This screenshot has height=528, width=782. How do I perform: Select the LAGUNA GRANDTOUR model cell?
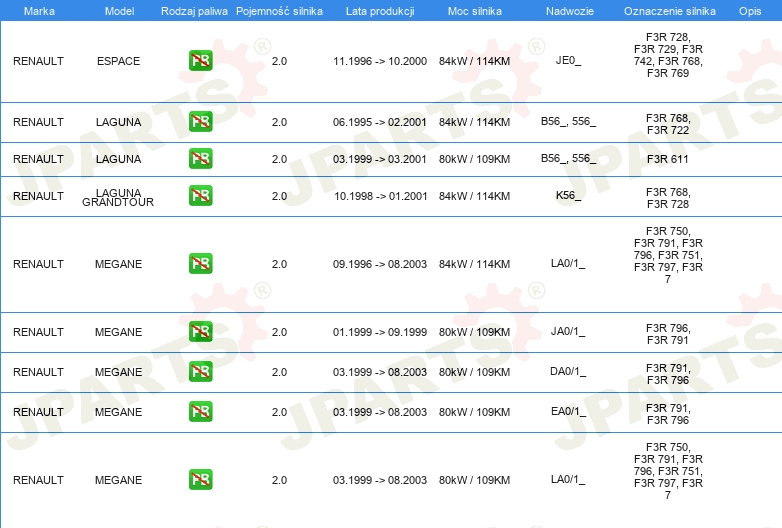point(118,196)
